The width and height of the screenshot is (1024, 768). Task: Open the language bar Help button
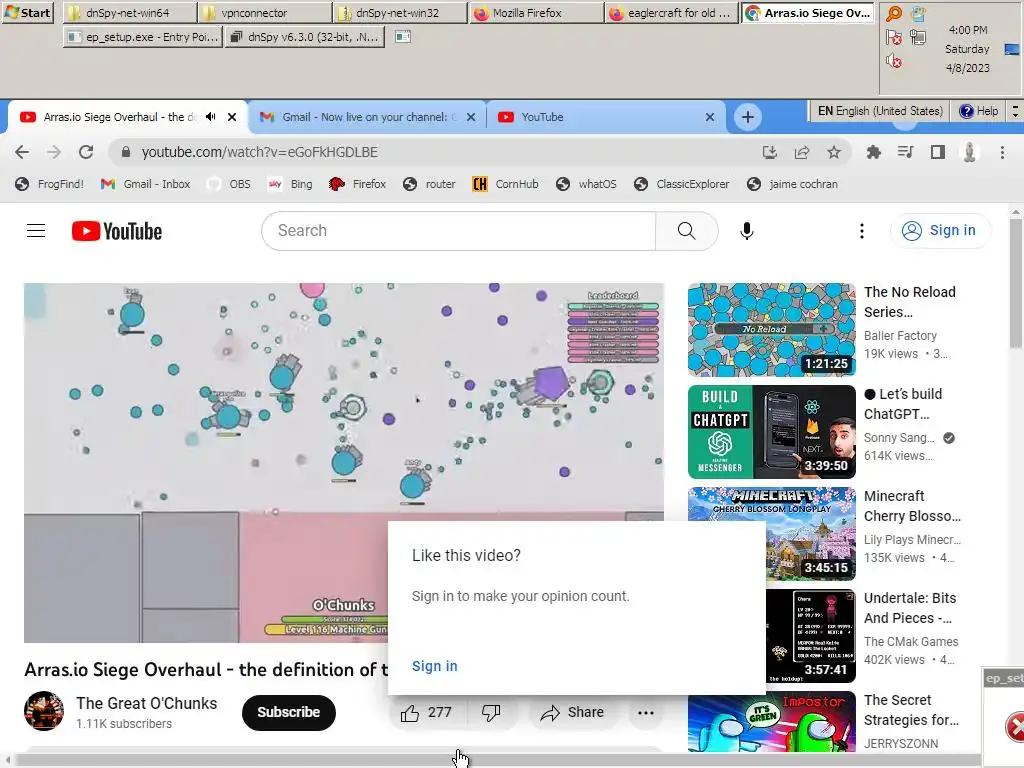point(978,111)
